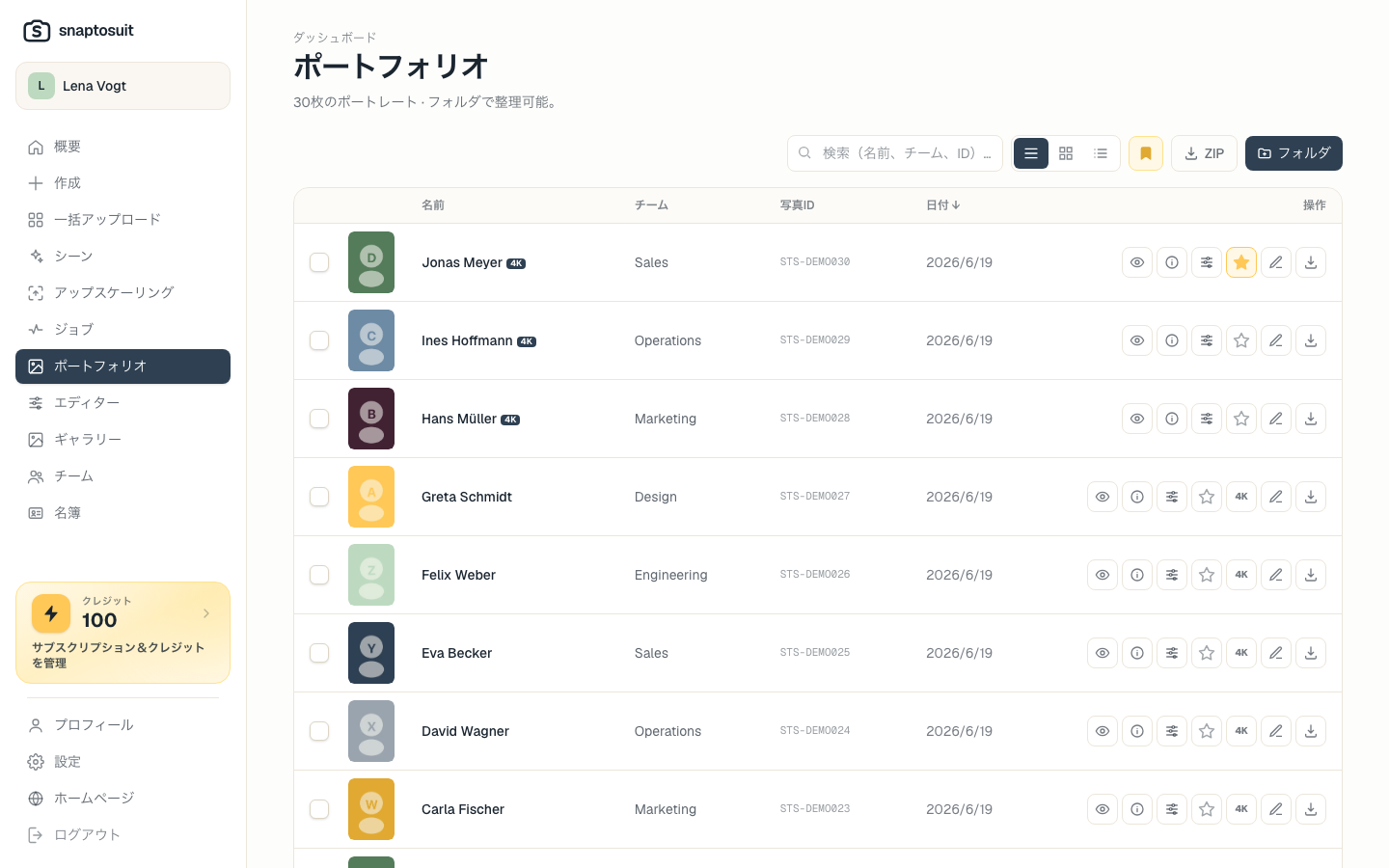
Task: Select Jonas Meyer's row checkbox
Action: (319, 262)
